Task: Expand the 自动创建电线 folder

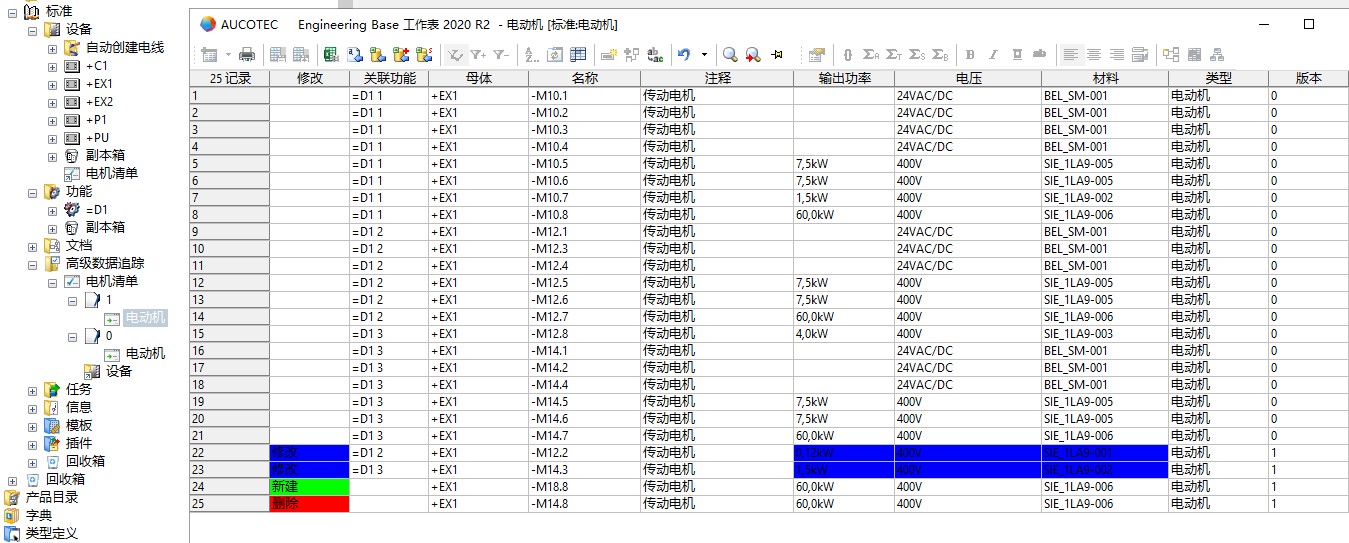Action: pos(52,48)
